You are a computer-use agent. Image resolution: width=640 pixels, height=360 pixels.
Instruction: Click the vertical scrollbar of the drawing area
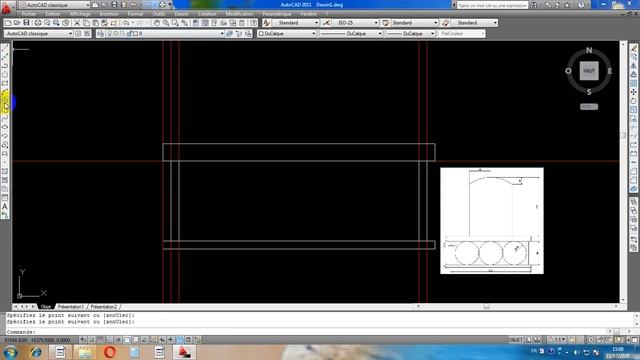pos(623,171)
